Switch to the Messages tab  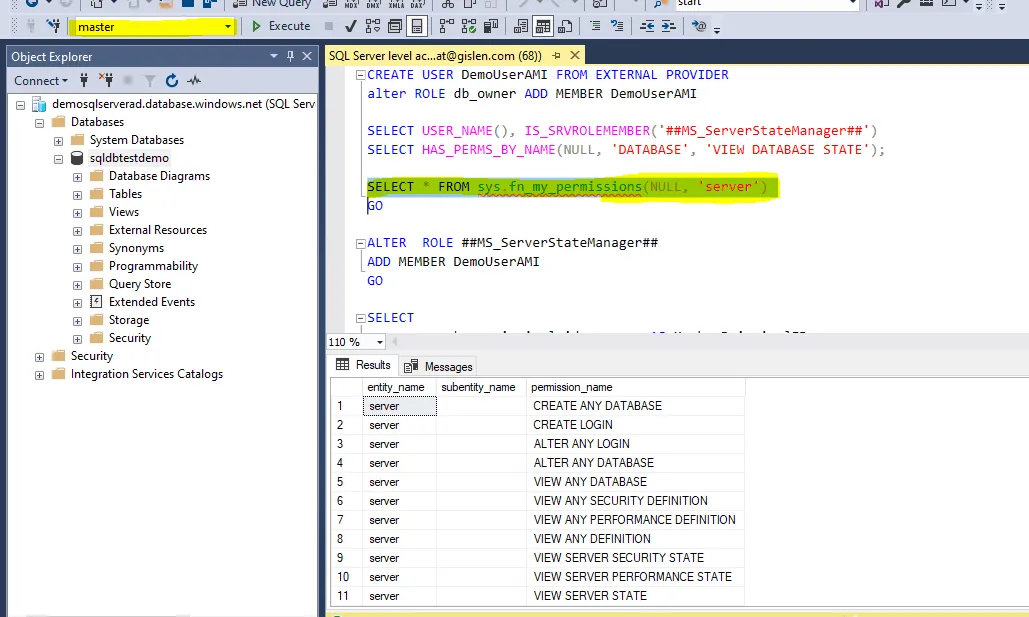tap(438, 366)
